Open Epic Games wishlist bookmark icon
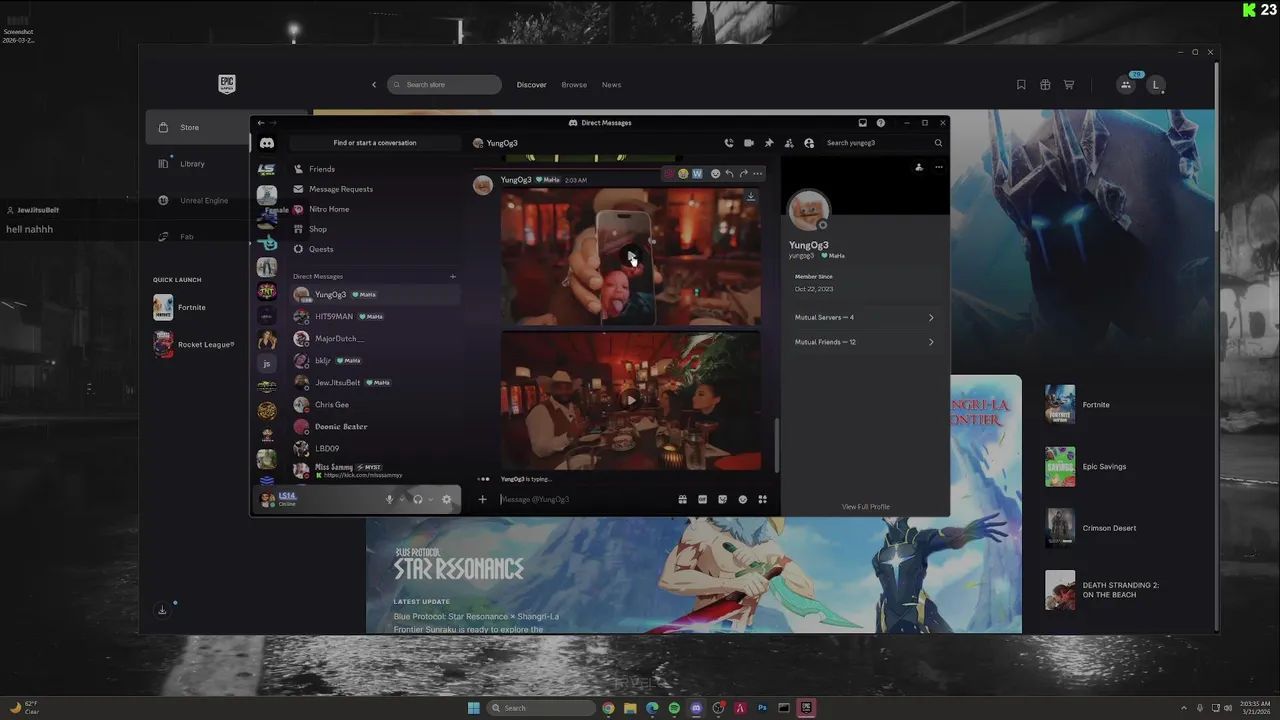Screen dimensions: 1280x720 pyautogui.click(x=1021, y=85)
